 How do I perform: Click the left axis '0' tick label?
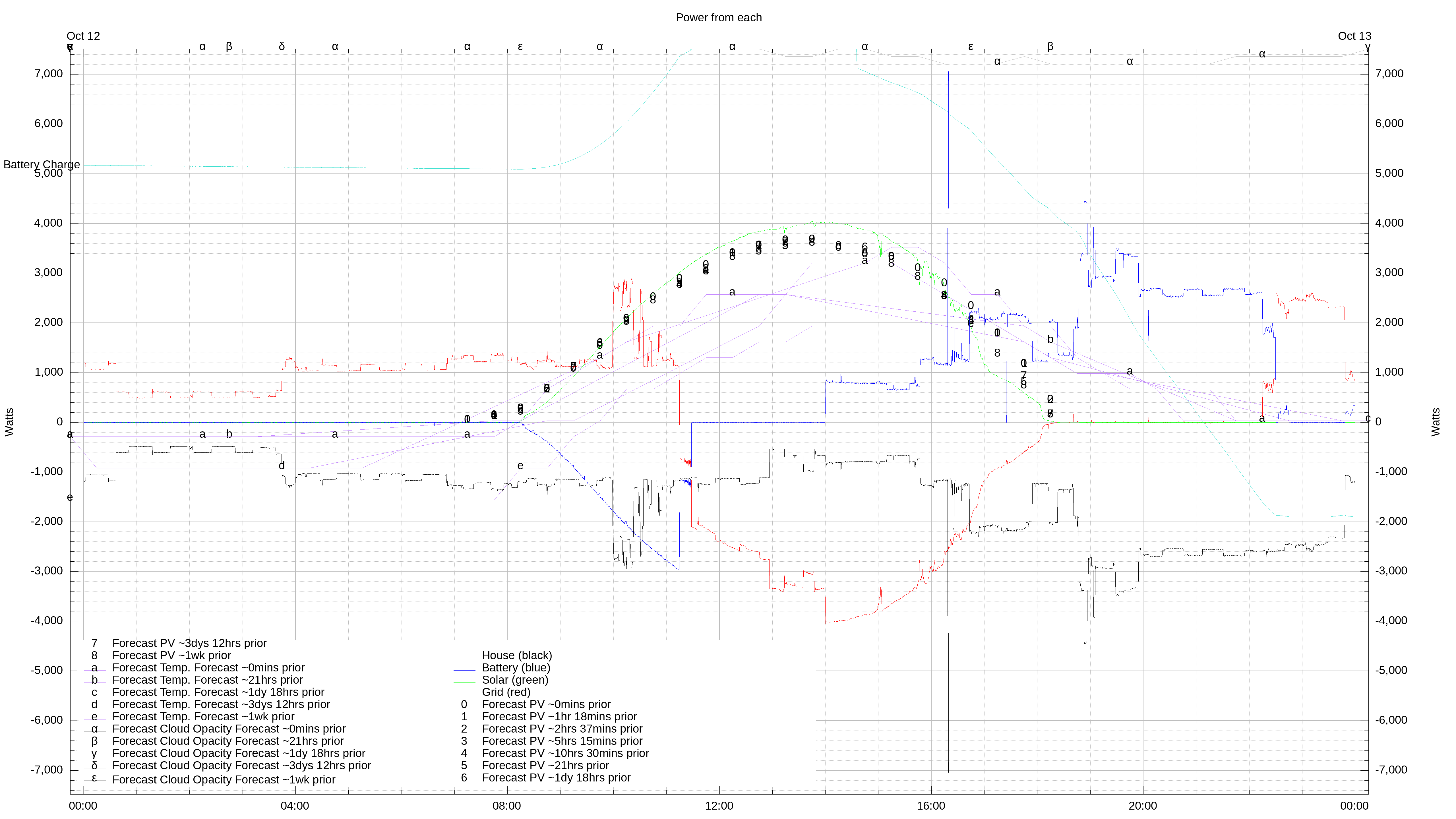[59, 422]
